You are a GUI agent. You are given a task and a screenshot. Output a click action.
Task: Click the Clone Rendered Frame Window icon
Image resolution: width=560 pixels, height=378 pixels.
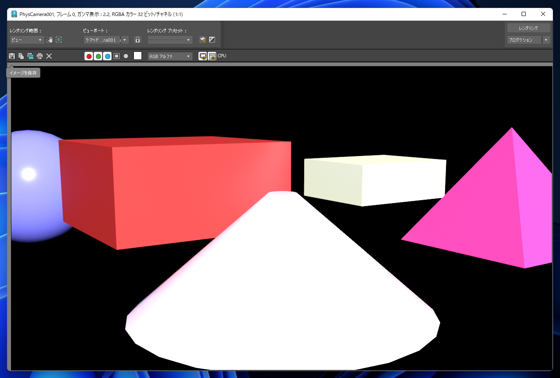click(x=30, y=56)
